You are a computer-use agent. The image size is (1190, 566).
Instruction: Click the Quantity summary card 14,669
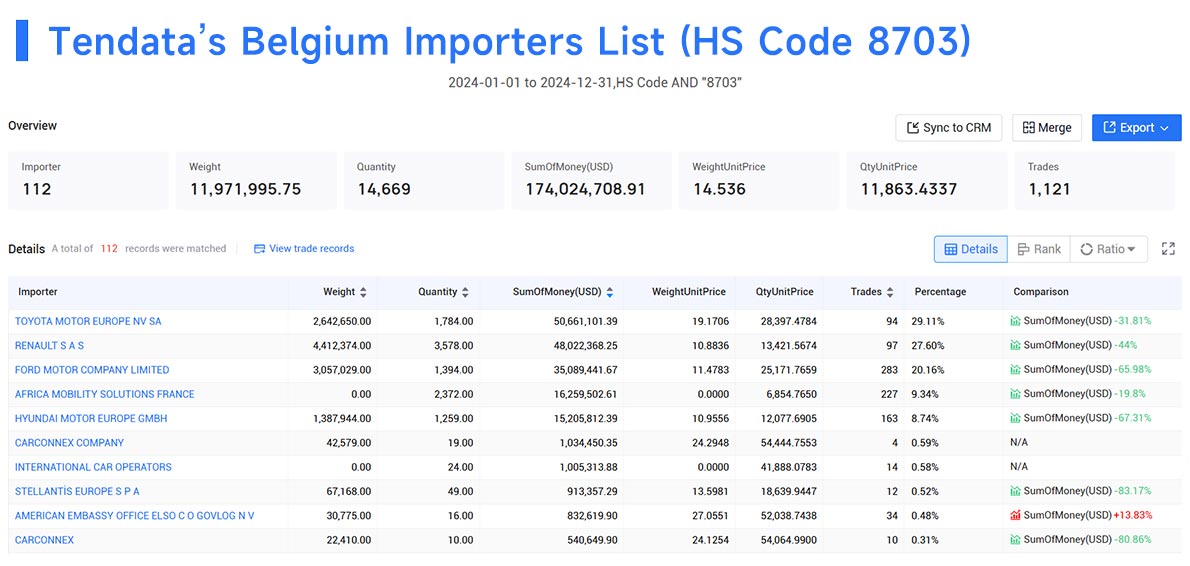tap(423, 181)
